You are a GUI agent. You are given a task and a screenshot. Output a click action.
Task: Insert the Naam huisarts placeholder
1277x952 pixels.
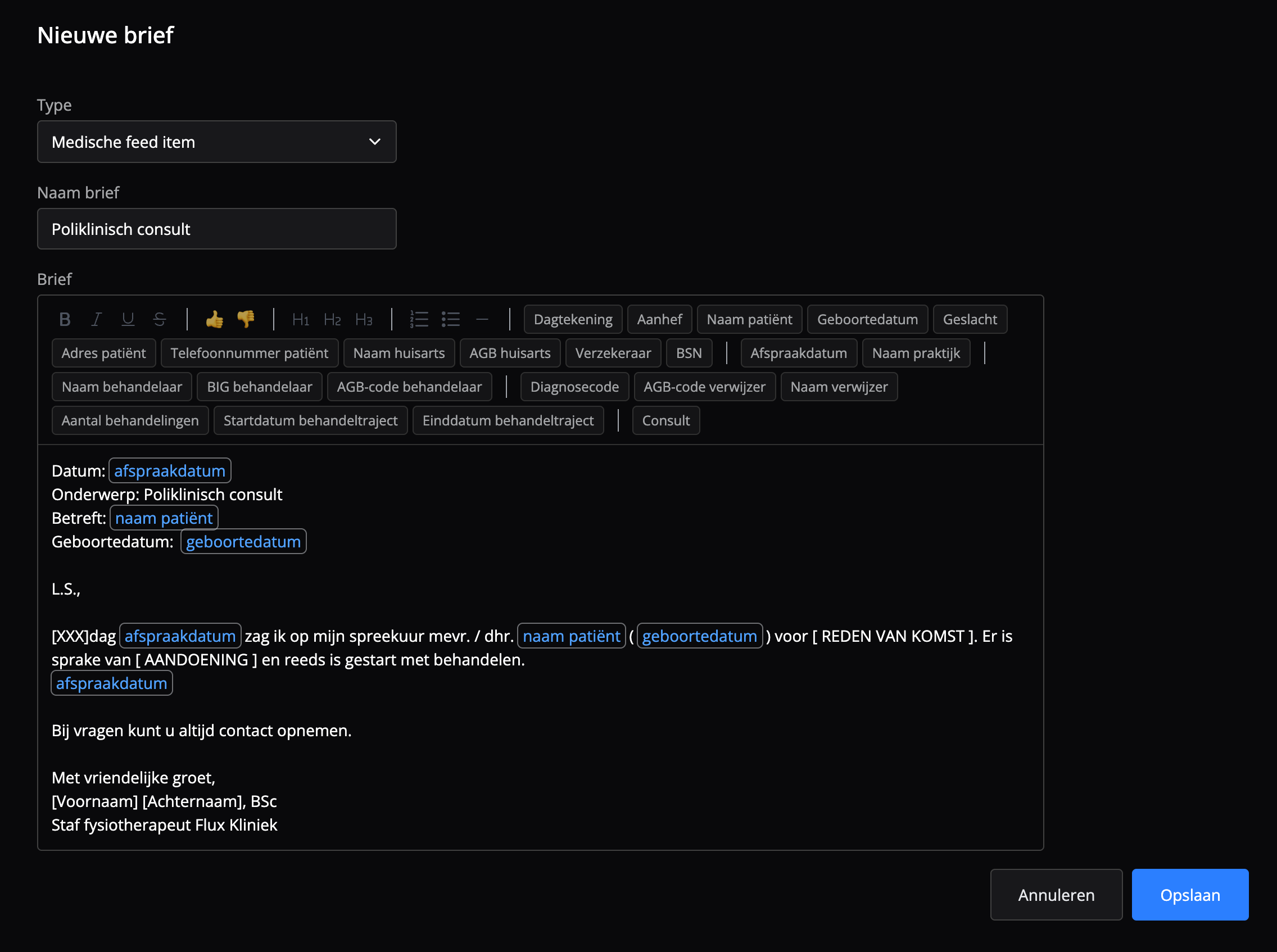[399, 353]
